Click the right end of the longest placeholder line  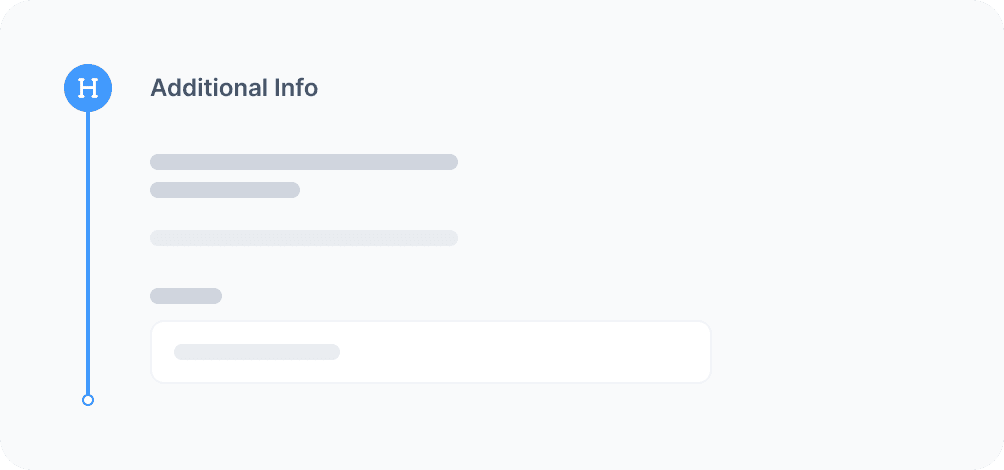(x=452, y=162)
